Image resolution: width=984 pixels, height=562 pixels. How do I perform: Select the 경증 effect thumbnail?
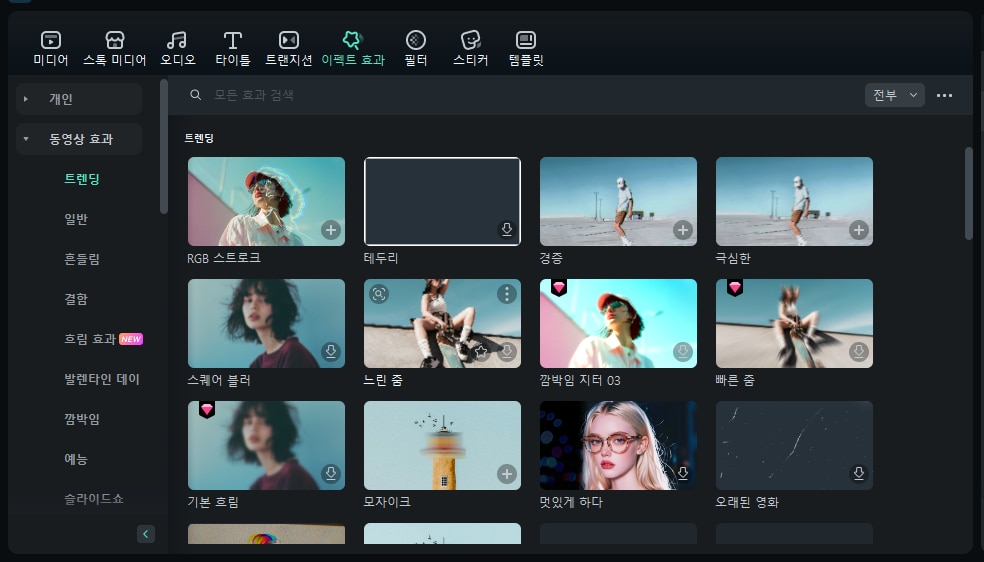pos(618,201)
